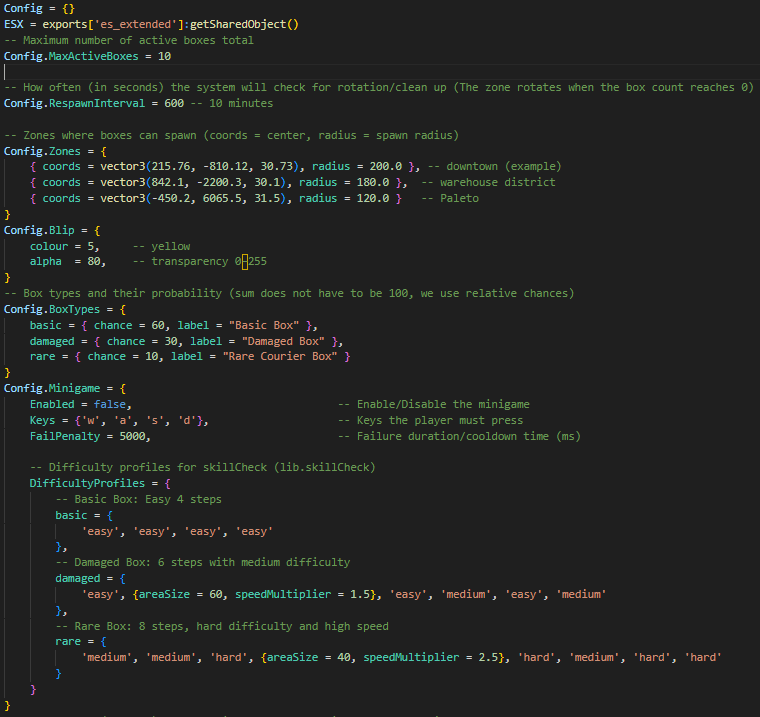Image resolution: width=760 pixels, height=717 pixels.
Task: Click the comment 'Zones where boxes can spawn'
Action: [x=231, y=135]
